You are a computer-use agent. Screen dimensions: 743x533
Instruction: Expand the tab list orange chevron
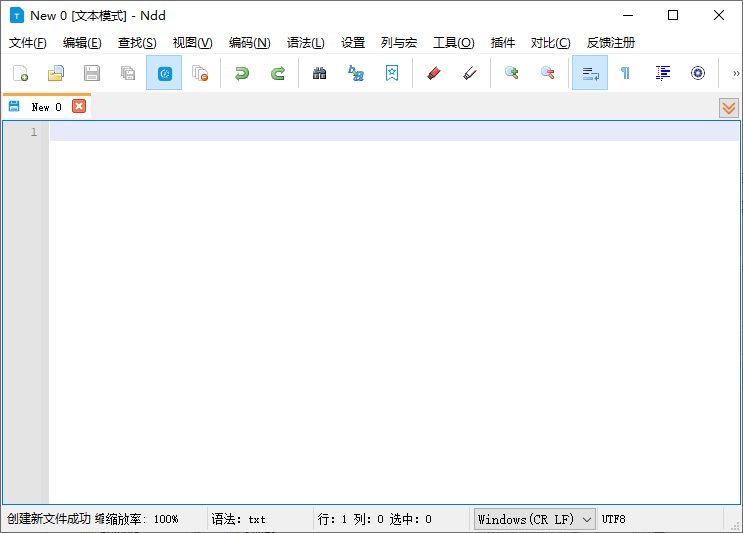coord(729,108)
